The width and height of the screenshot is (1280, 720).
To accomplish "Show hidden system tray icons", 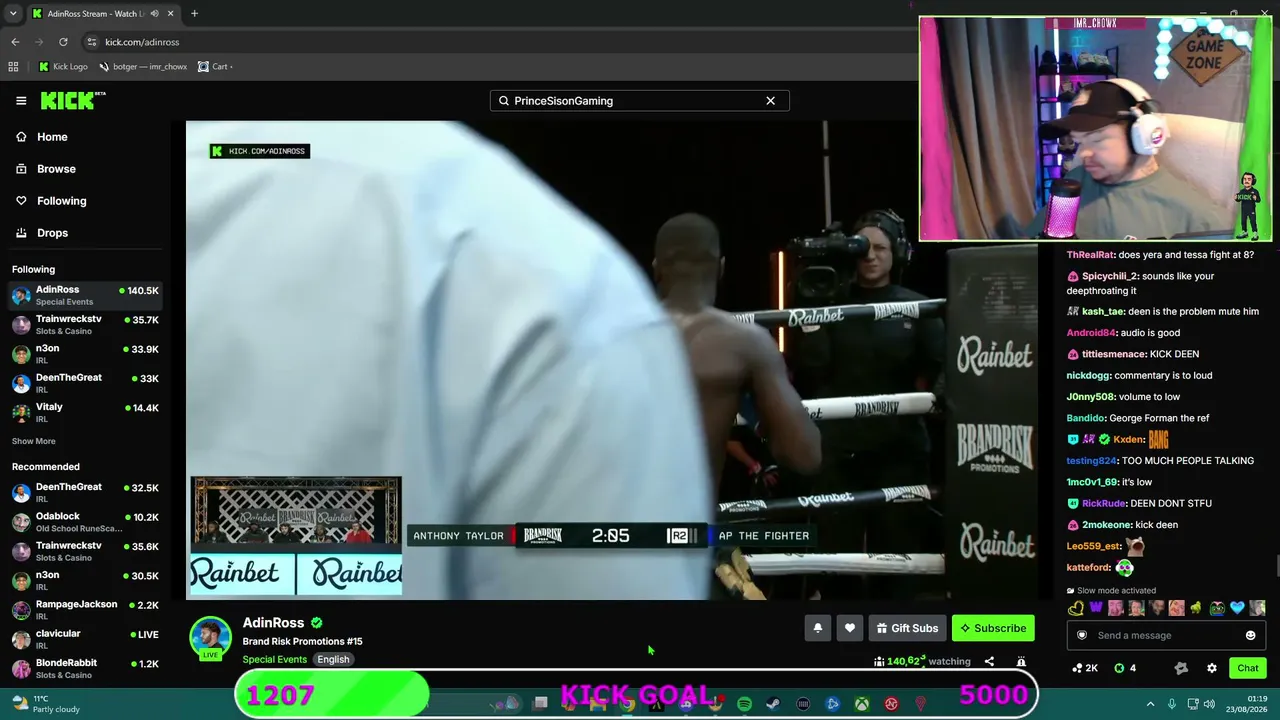I will [x=1150, y=704].
